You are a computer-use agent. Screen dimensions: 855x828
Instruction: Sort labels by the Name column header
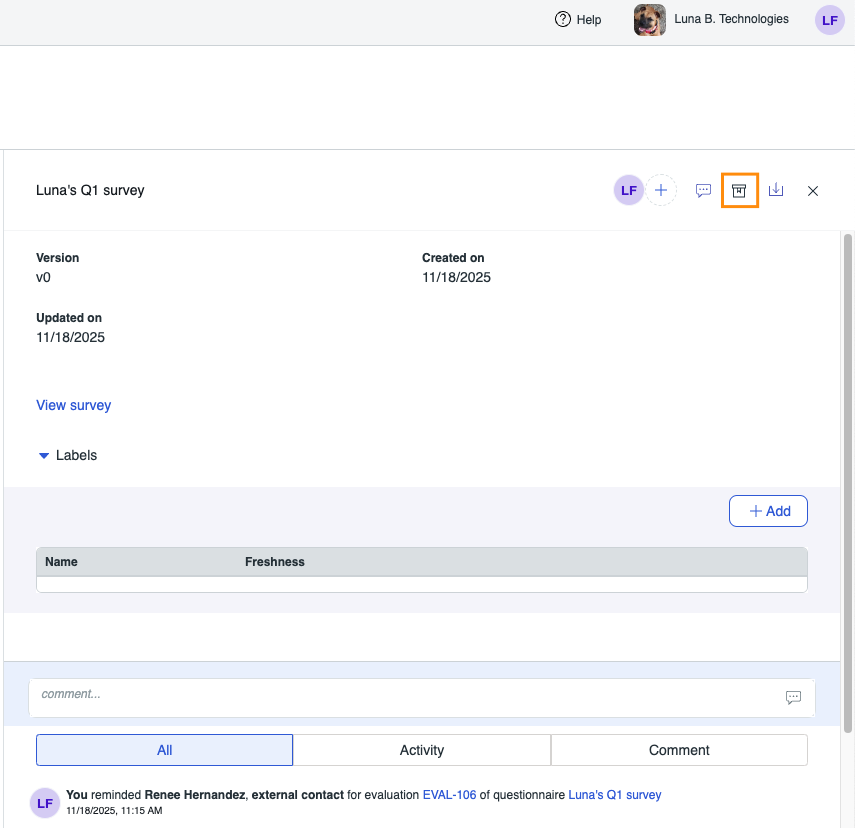(62, 562)
